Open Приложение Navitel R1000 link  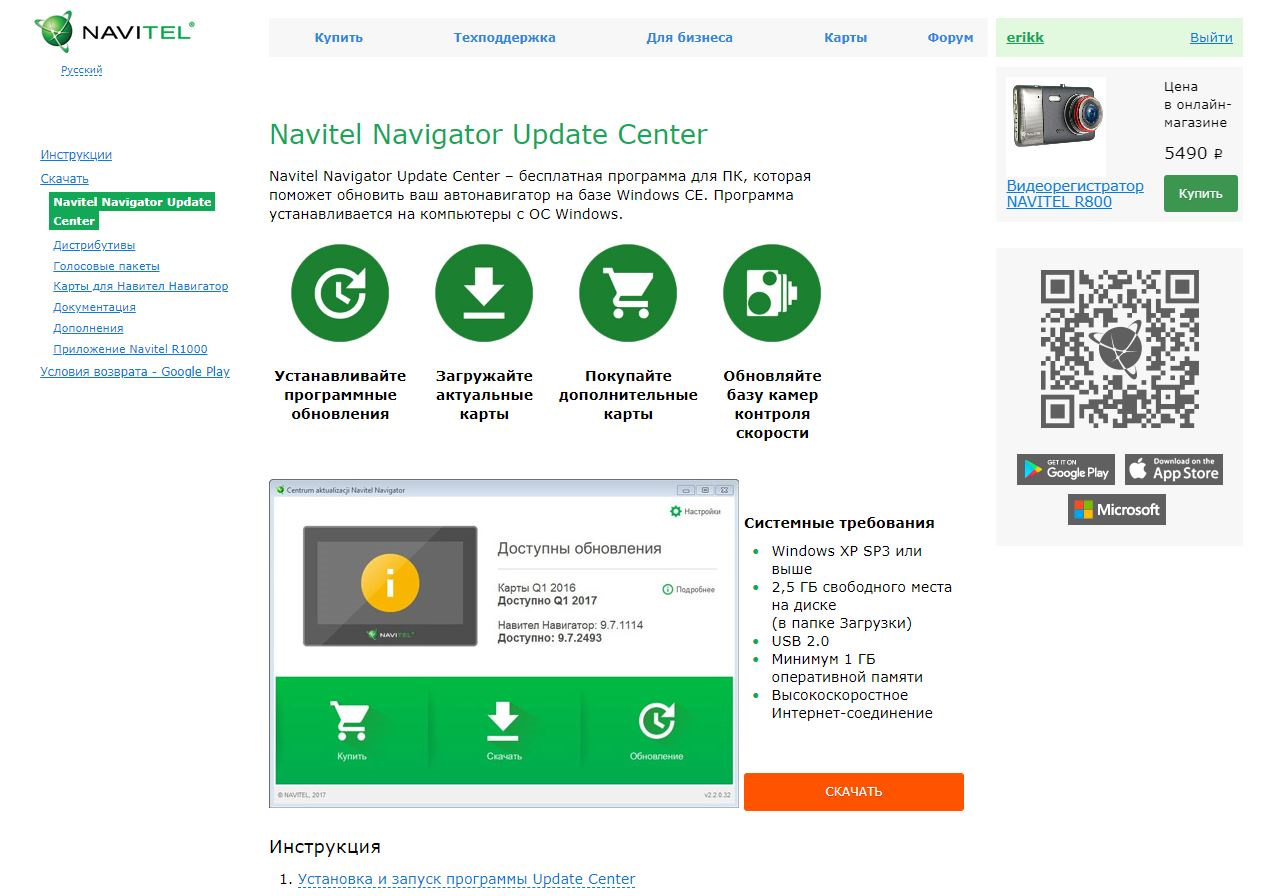[x=130, y=349]
